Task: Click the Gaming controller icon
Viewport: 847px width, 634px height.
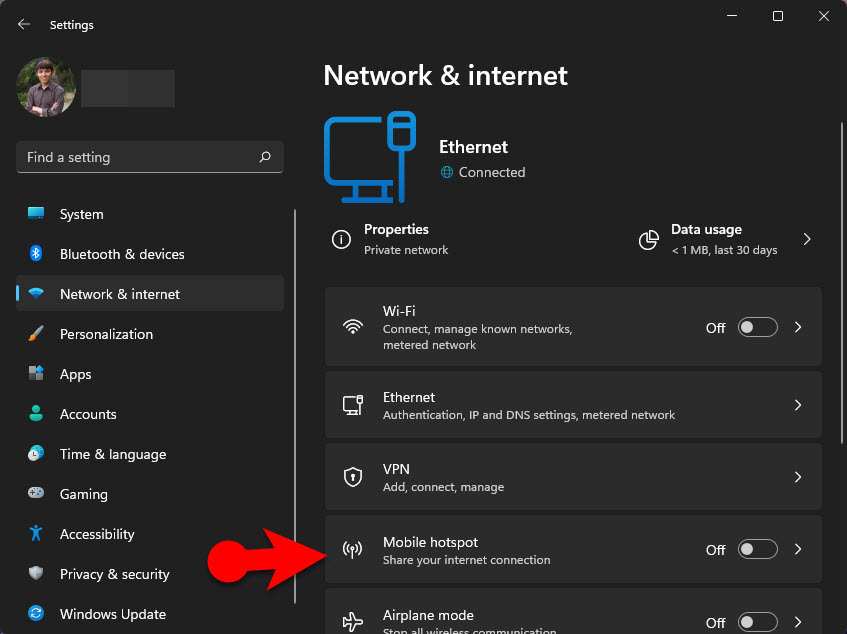Action: [x=36, y=493]
